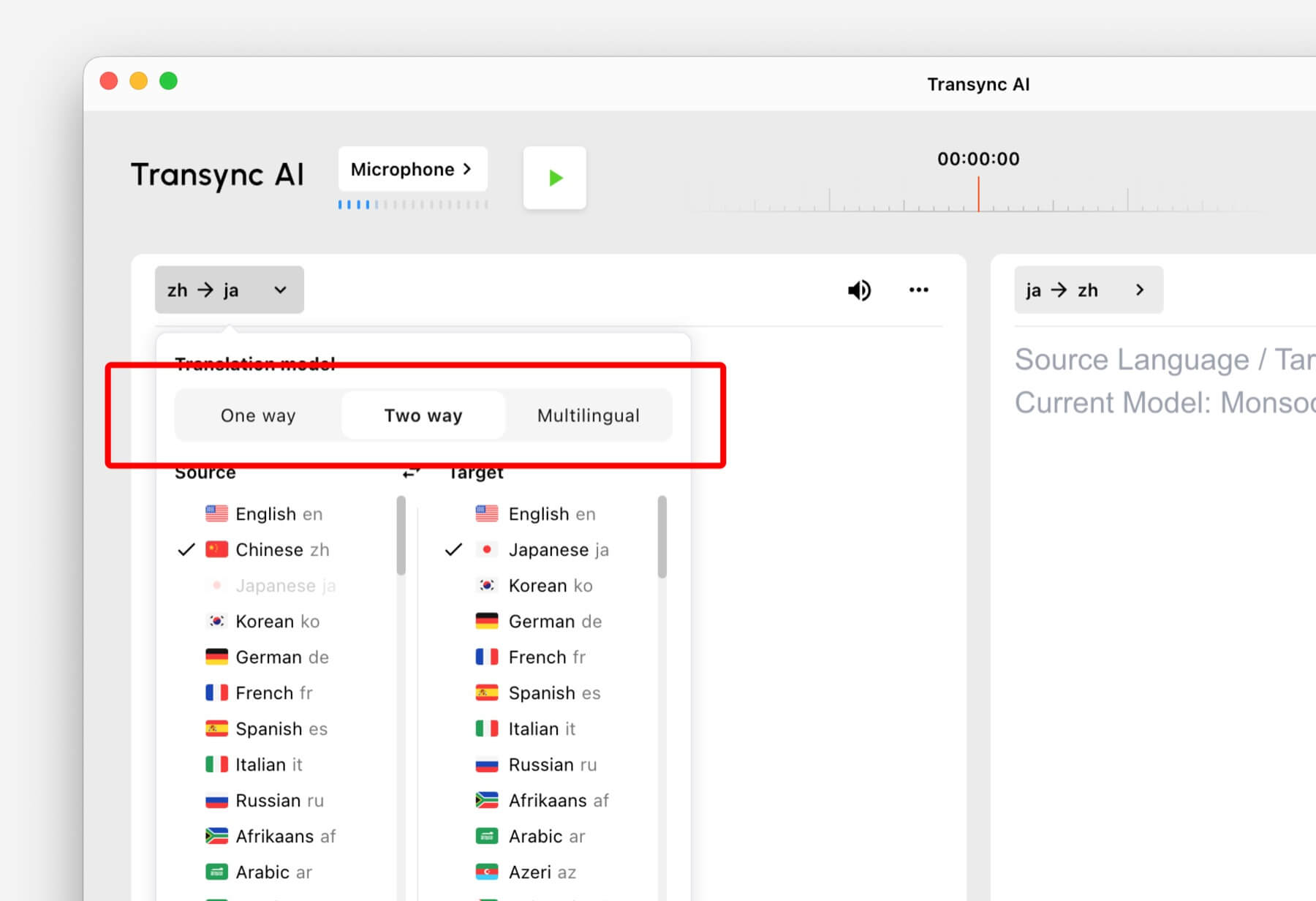1316x901 pixels.
Task: Click the Transync AI logo text
Action: tap(217, 176)
